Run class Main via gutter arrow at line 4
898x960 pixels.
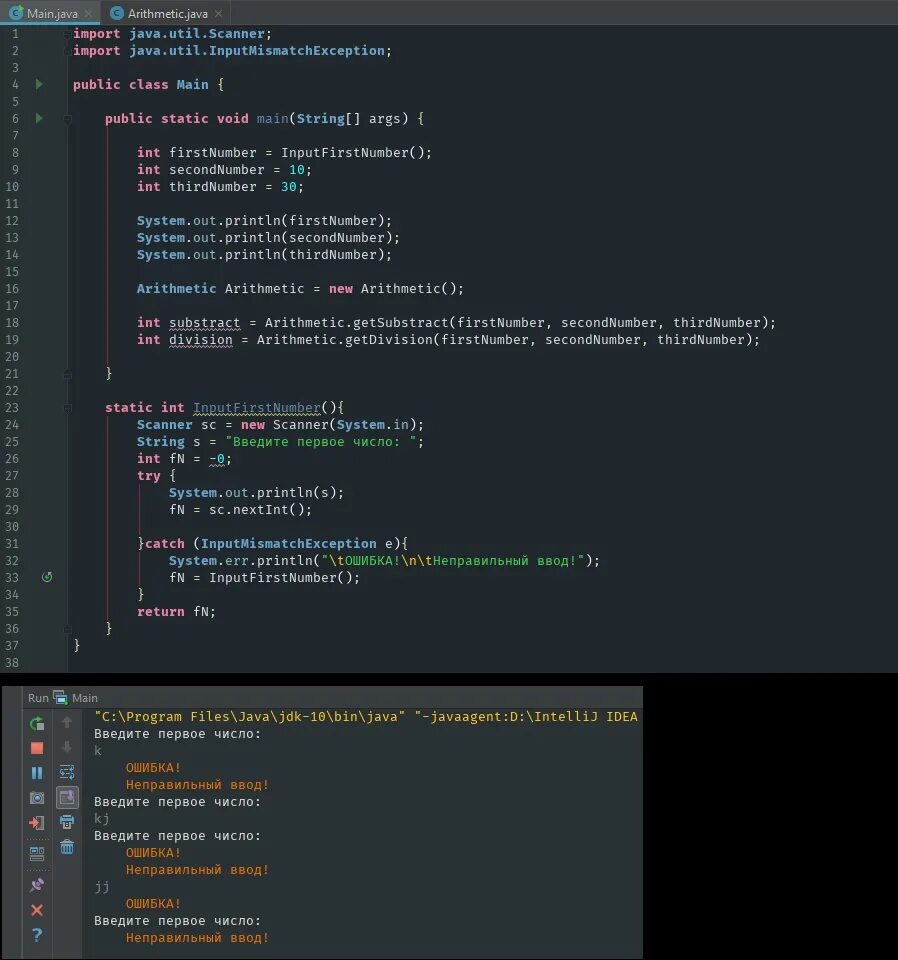tap(39, 84)
